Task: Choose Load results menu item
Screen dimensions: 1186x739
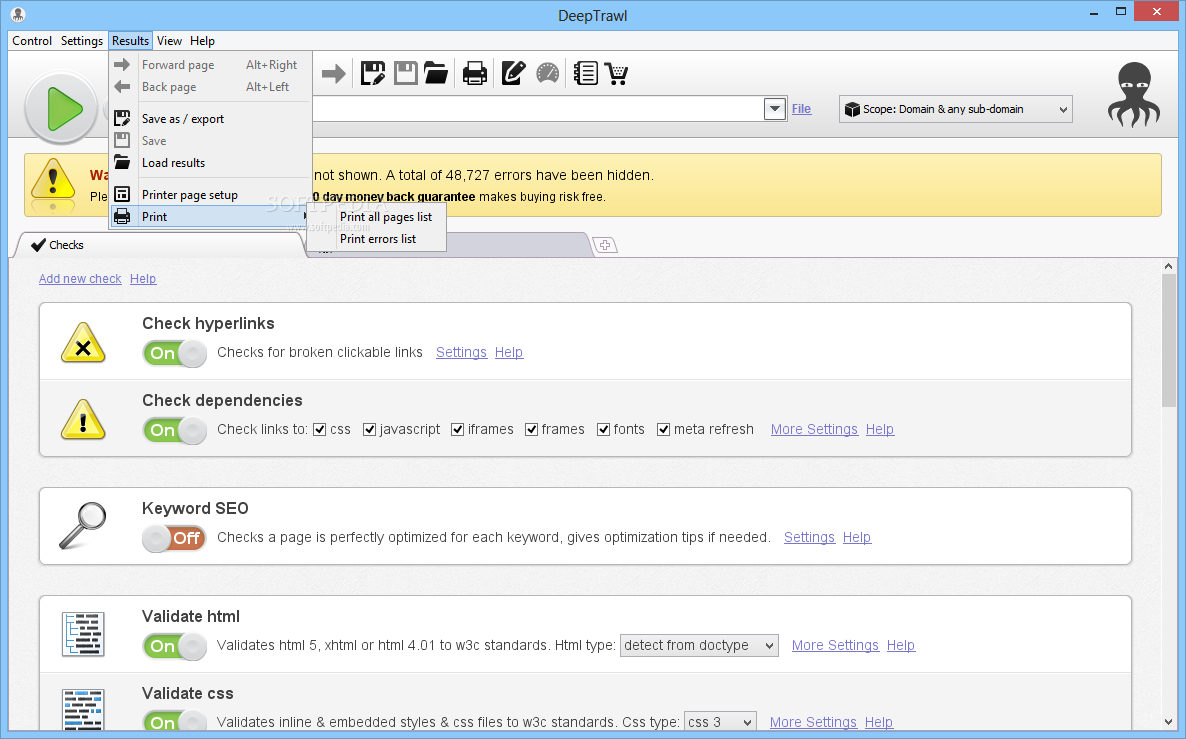Action: click(211, 163)
